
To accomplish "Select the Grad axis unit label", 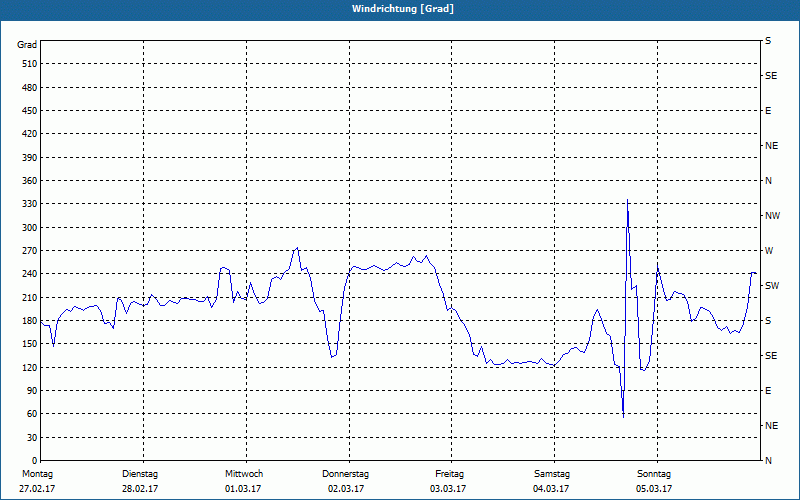I will click(27, 45).
